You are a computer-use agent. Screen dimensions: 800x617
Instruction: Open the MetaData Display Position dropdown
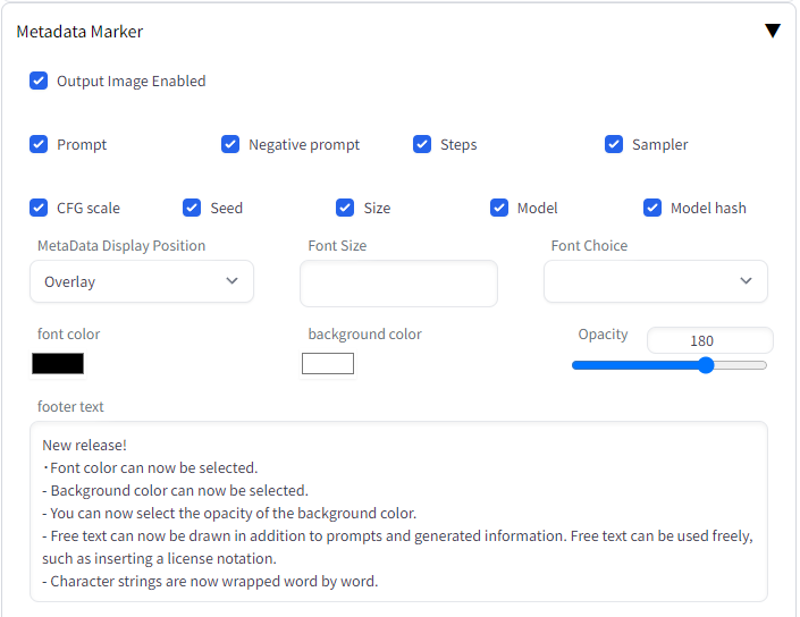tap(141, 281)
